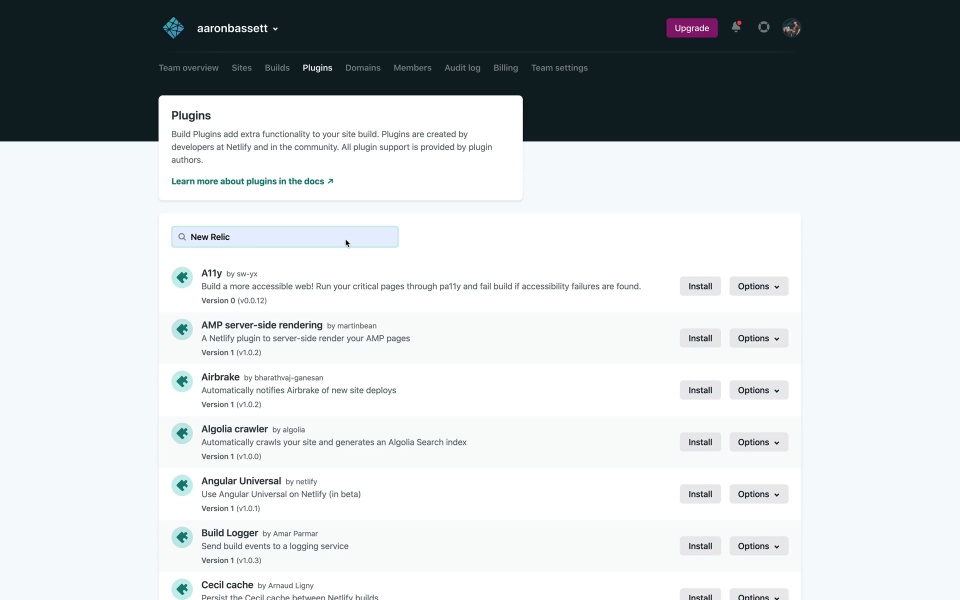960x600 pixels.
Task: Click author name sw-yx
Action: click(247, 274)
